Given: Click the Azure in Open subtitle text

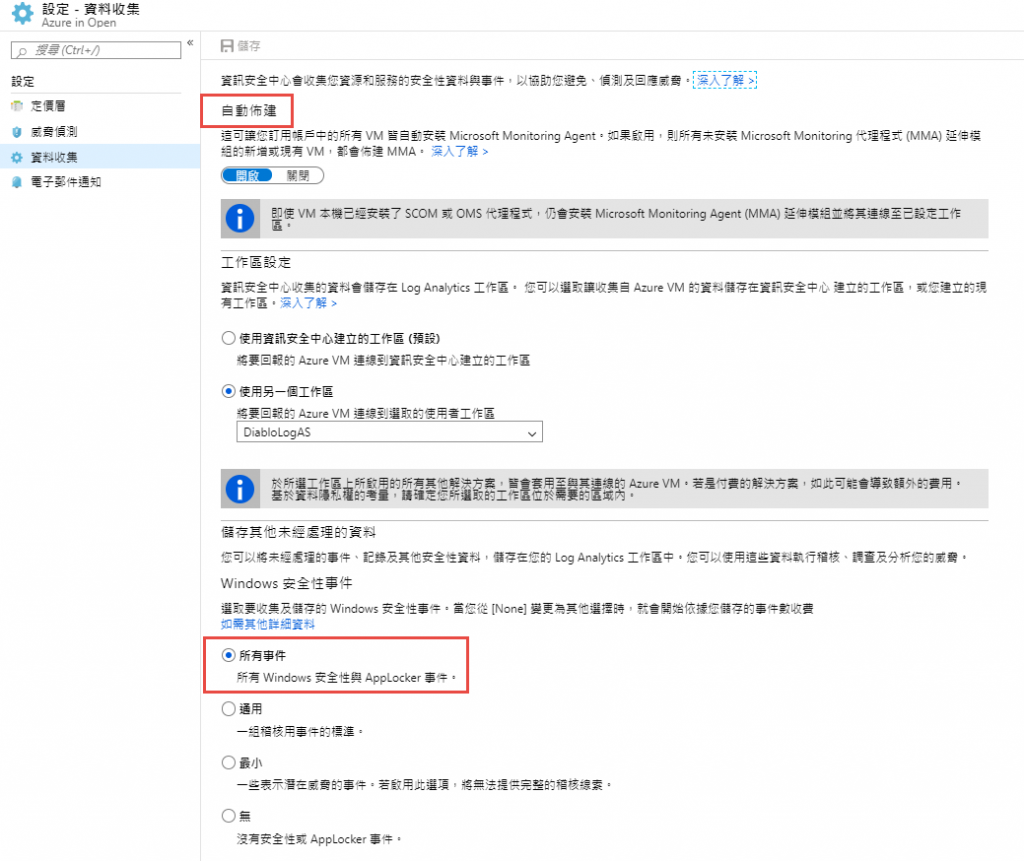Looking at the screenshot, I should pos(79,23).
